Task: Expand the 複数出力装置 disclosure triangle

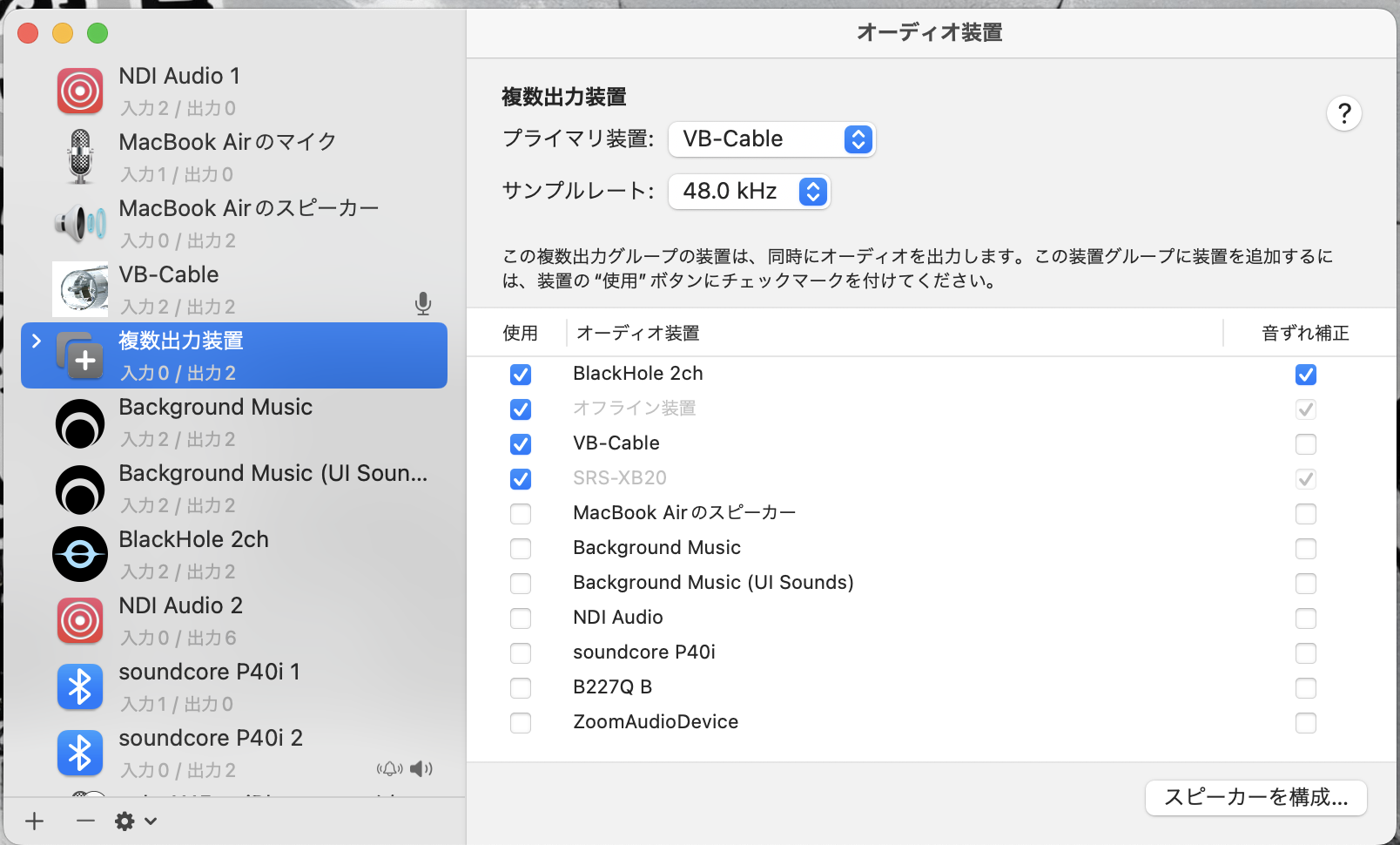Action: pos(36,341)
